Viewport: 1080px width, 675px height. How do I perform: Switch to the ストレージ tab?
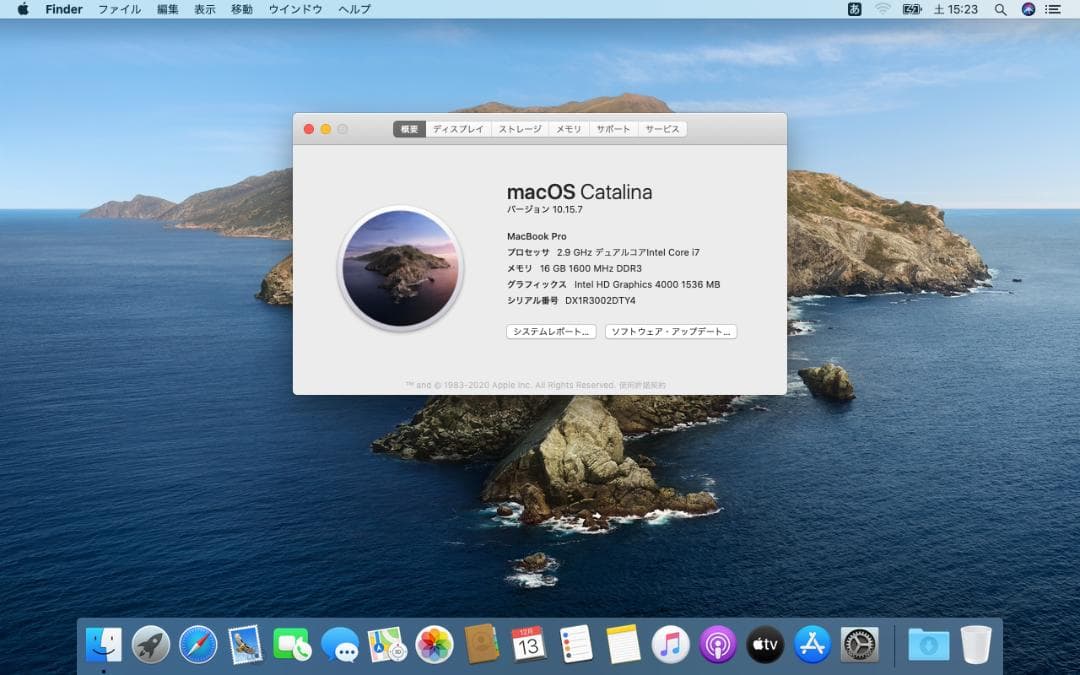pos(519,129)
